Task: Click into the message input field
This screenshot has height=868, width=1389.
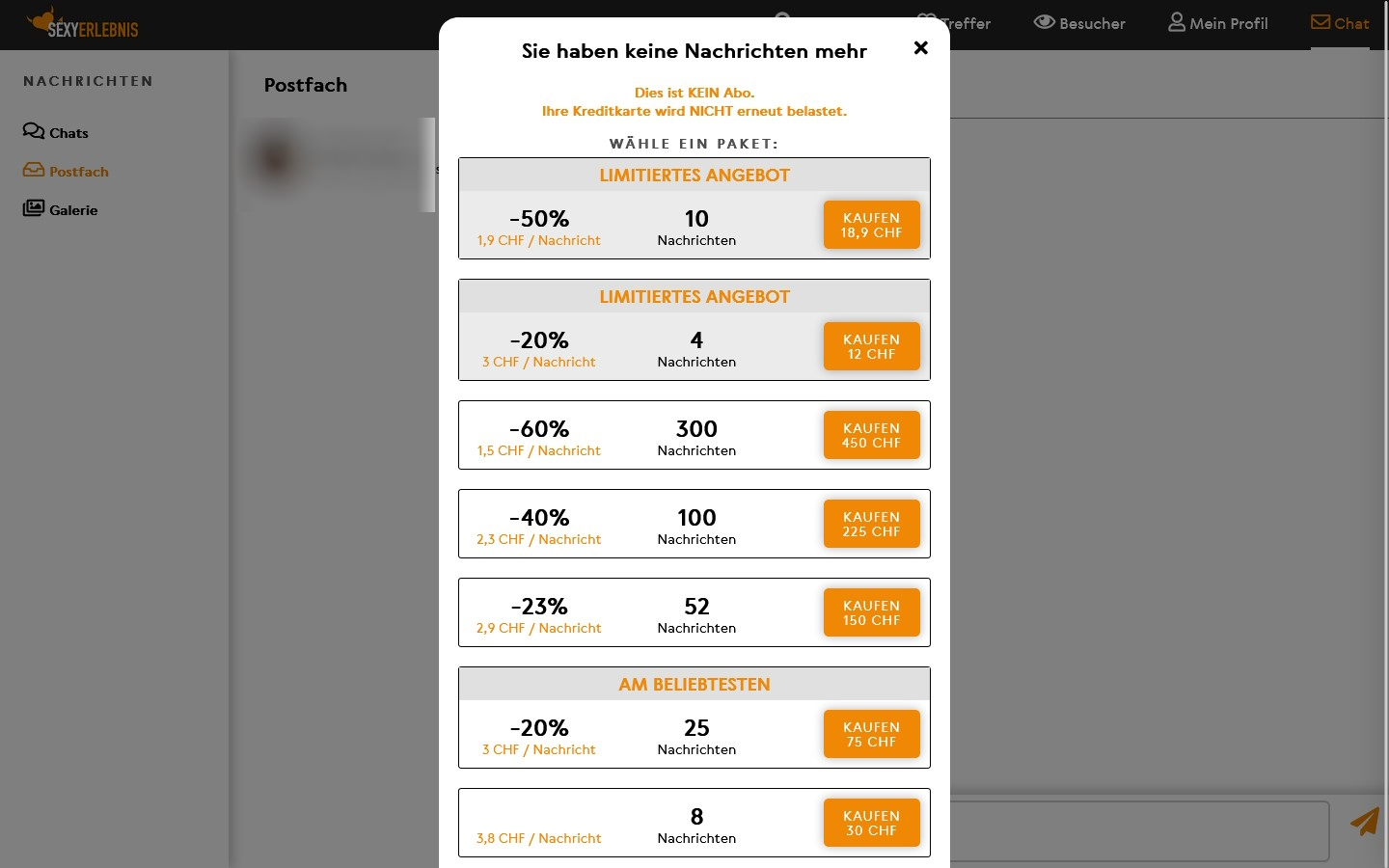Action: (1138, 830)
